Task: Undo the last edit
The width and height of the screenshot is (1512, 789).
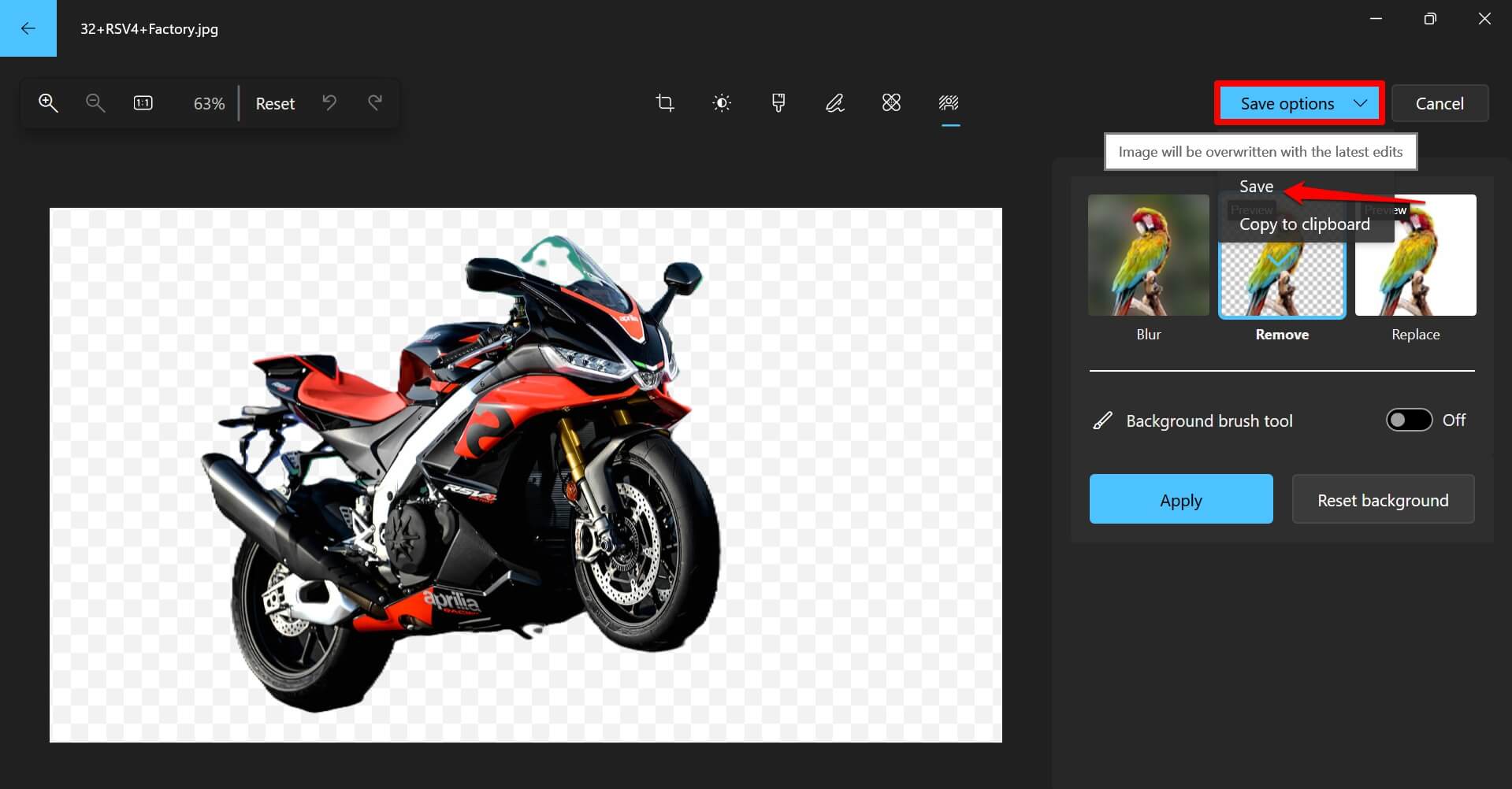Action: [329, 103]
